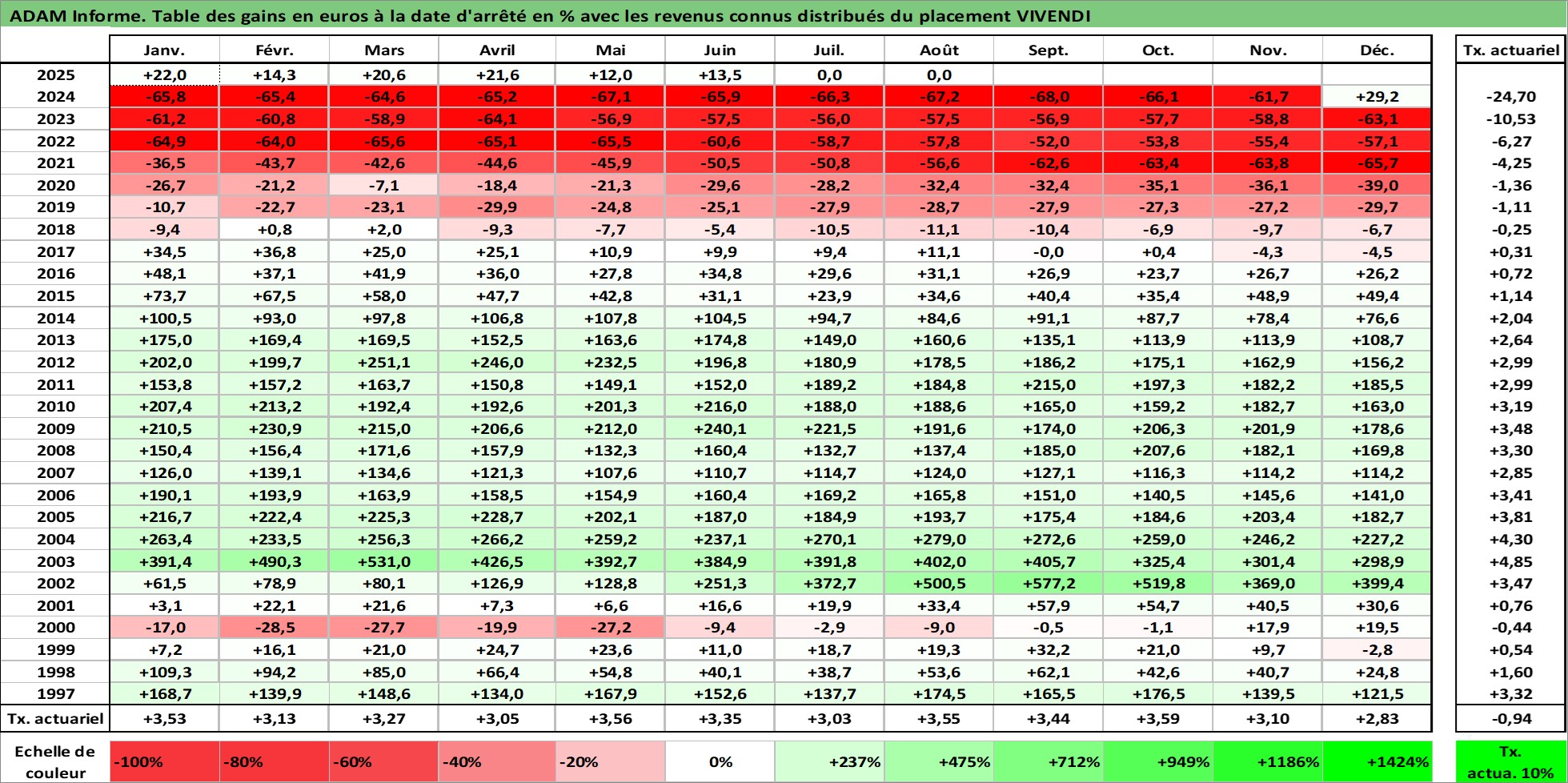
Task: Pick the +1424% bright green swatch
Action: 1377,762
